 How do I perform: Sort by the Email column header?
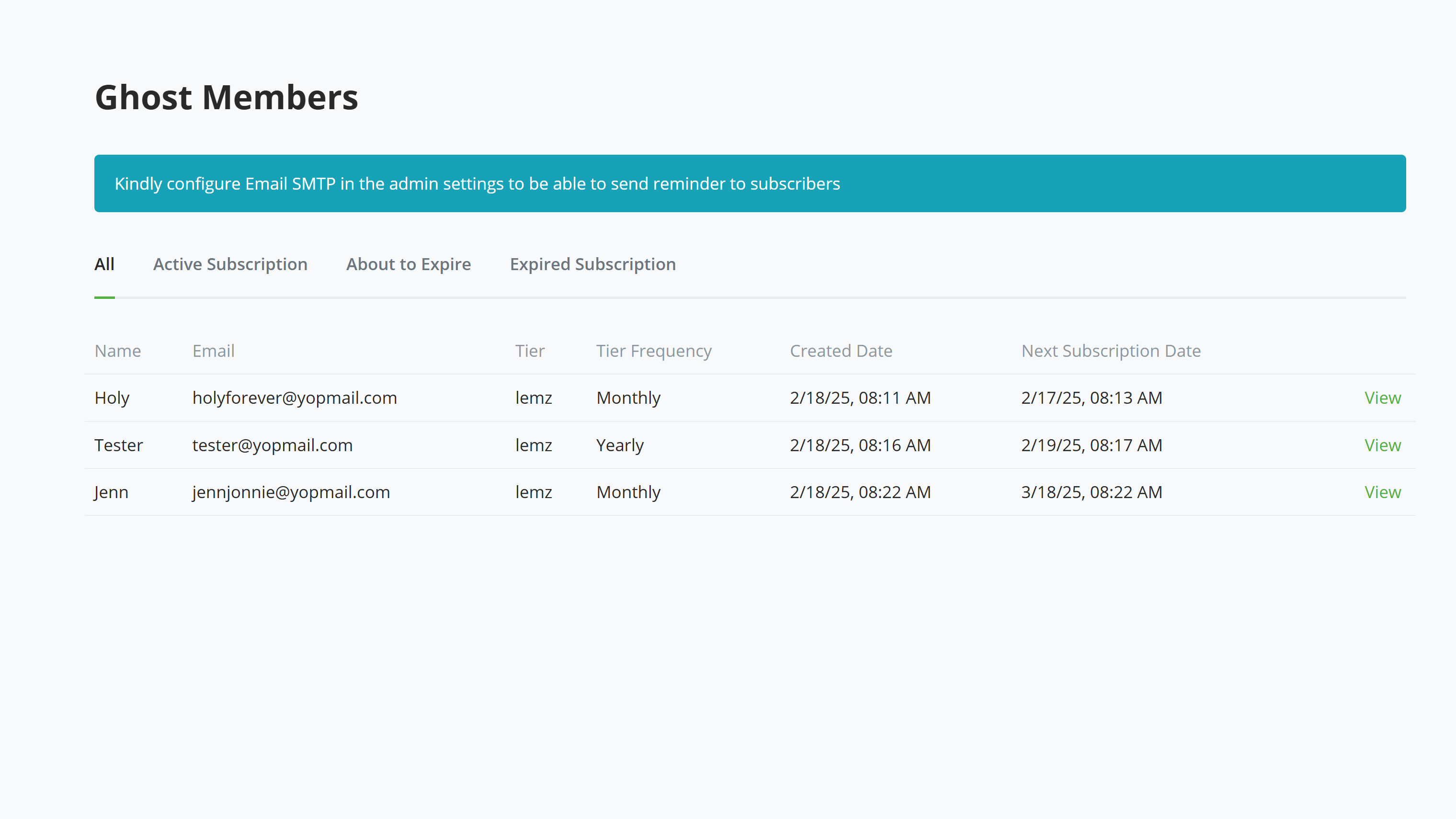click(213, 351)
